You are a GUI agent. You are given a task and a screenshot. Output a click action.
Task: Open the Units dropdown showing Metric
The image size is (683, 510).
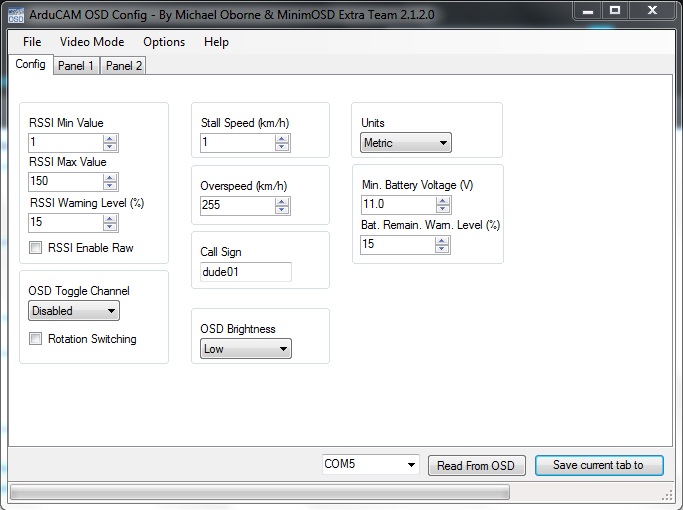tap(406, 143)
